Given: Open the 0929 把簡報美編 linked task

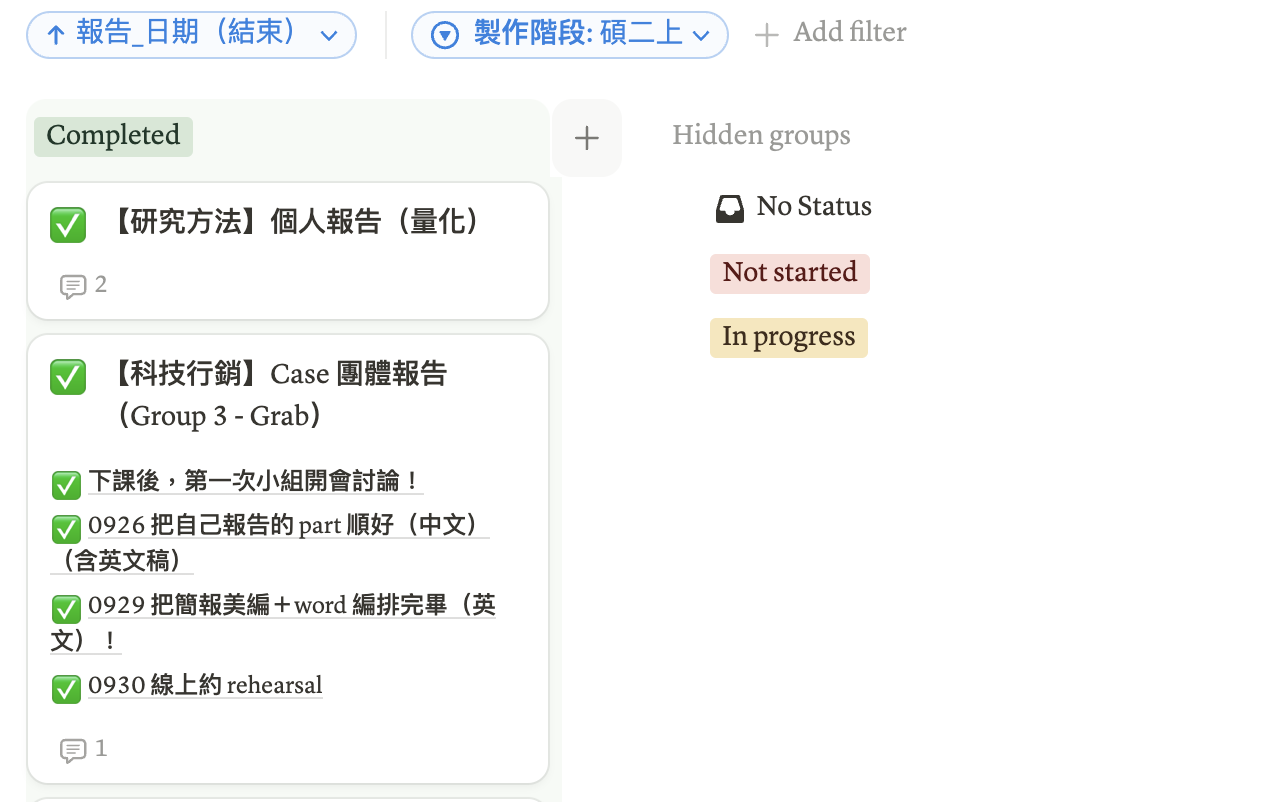Looking at the screenshot, I should pos(290,606).
